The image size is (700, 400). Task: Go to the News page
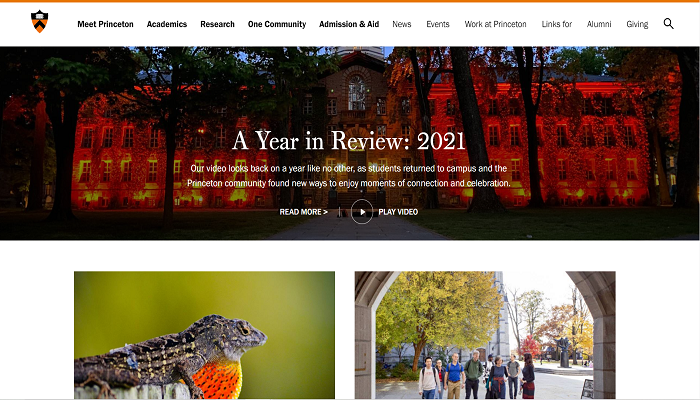coord(402,24)
